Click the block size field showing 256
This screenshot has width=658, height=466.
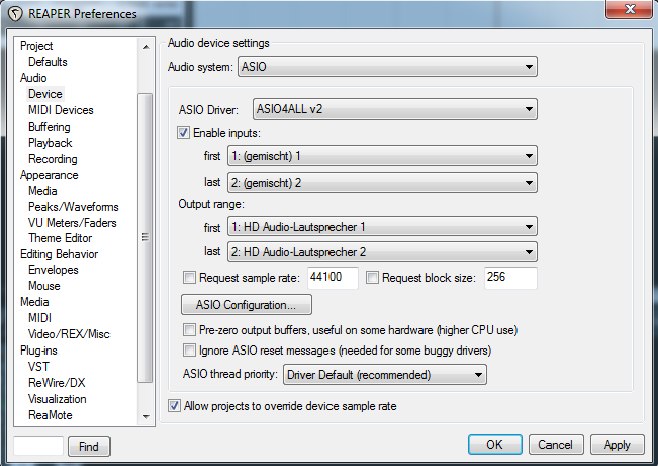tap(511, 278)
